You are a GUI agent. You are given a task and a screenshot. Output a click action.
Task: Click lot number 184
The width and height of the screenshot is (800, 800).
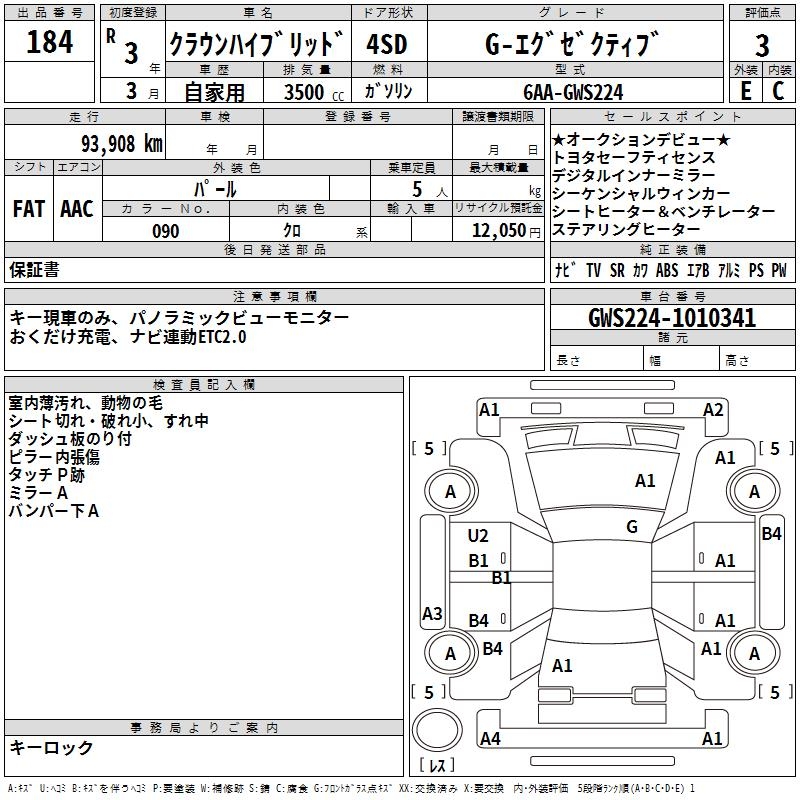coord(50,44)
